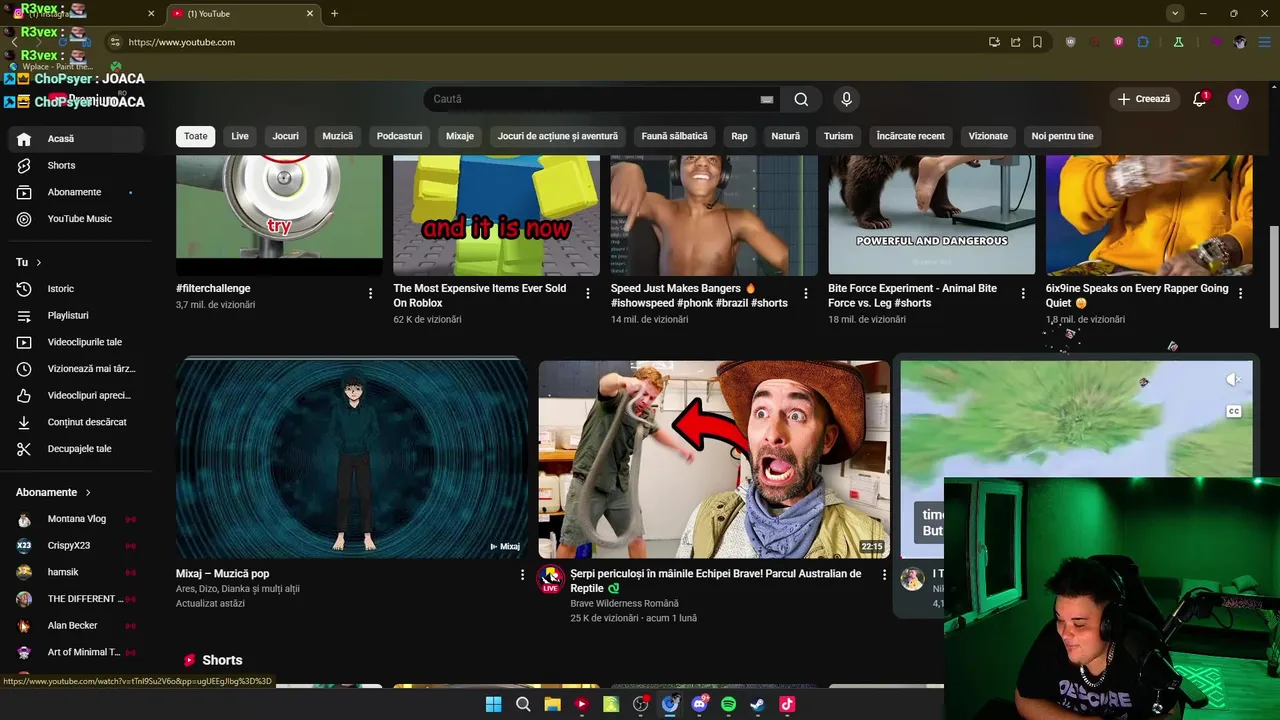The height and width of the screenshot is (720, 1280).
Task: Open options for Mixaj – Muzică pop
Action: (x=522, y=575)
